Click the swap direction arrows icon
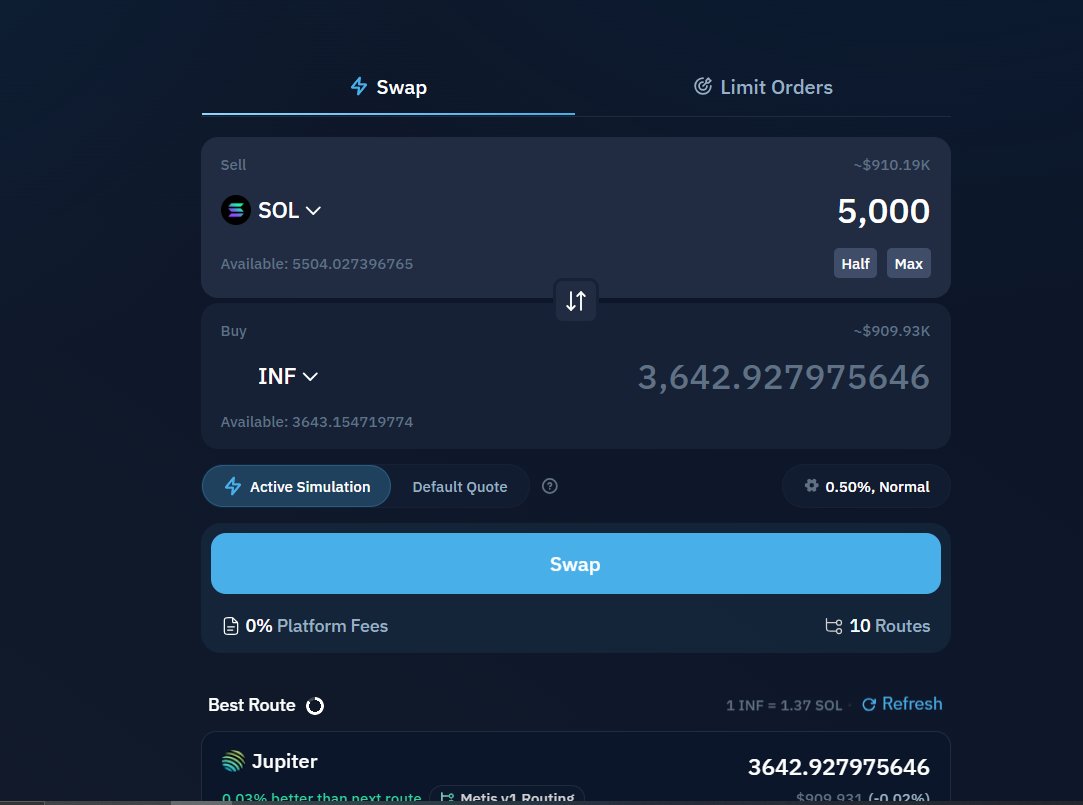1083x805 pixels. 576,301
